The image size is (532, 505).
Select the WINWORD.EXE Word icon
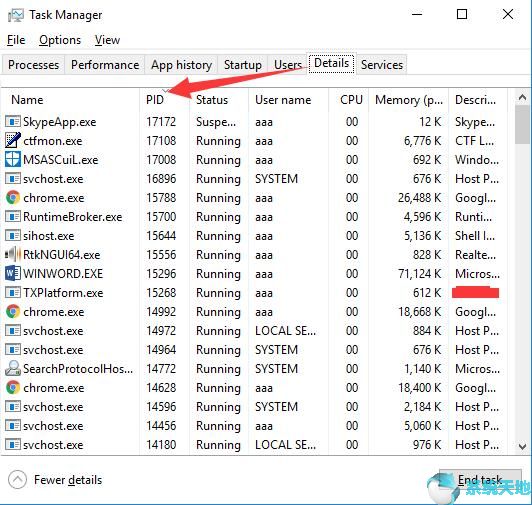[13, 273]
